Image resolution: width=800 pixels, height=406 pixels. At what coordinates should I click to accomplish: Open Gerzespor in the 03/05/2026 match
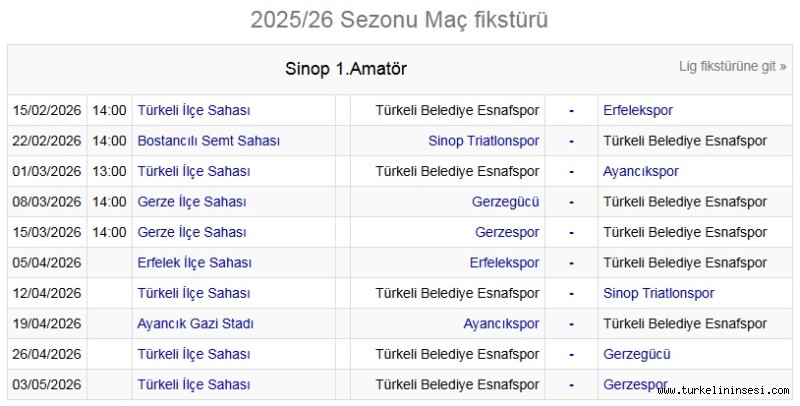[x=635, y=385]
